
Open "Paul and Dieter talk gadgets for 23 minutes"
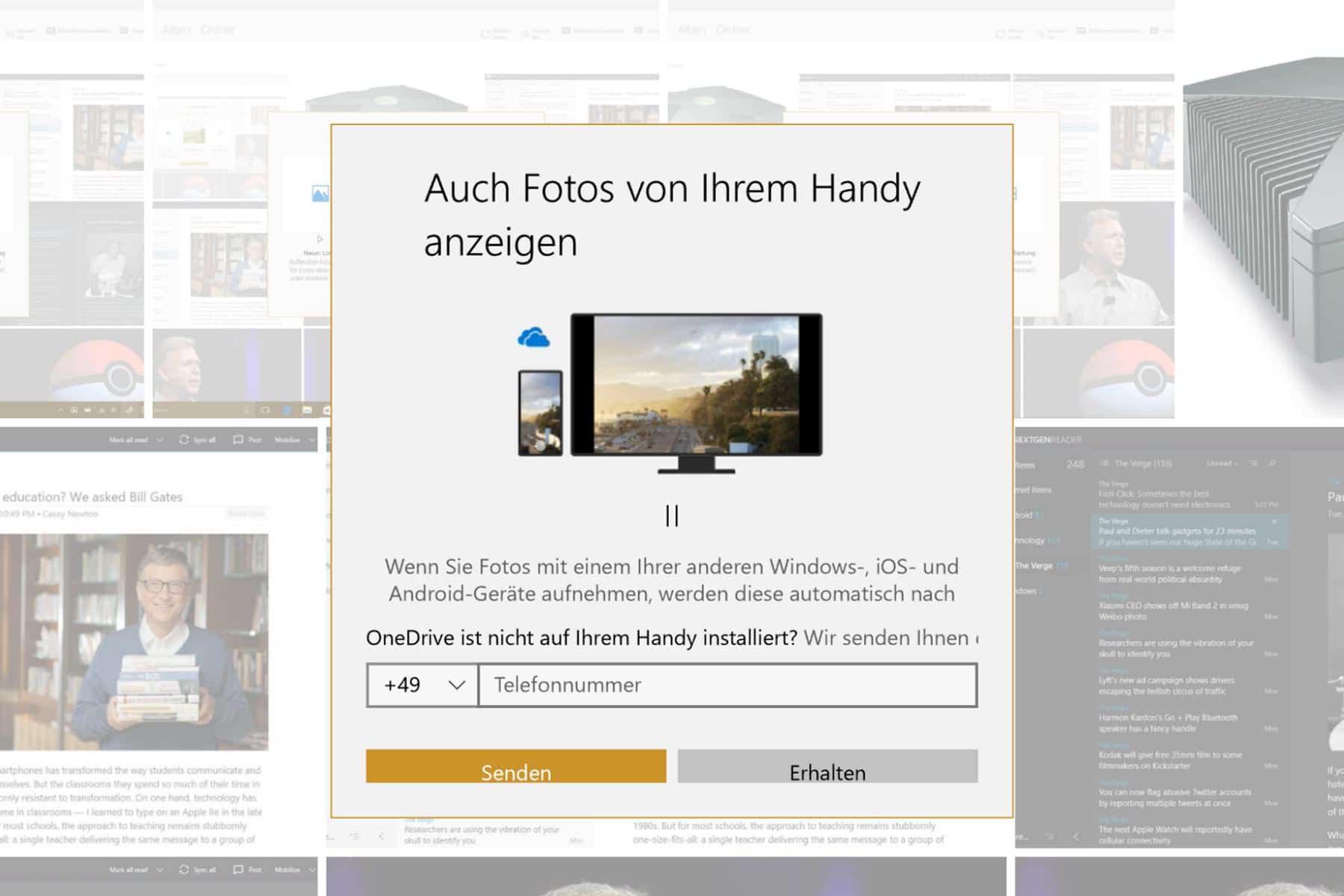pyautogui.click(x=1190, y=532)
